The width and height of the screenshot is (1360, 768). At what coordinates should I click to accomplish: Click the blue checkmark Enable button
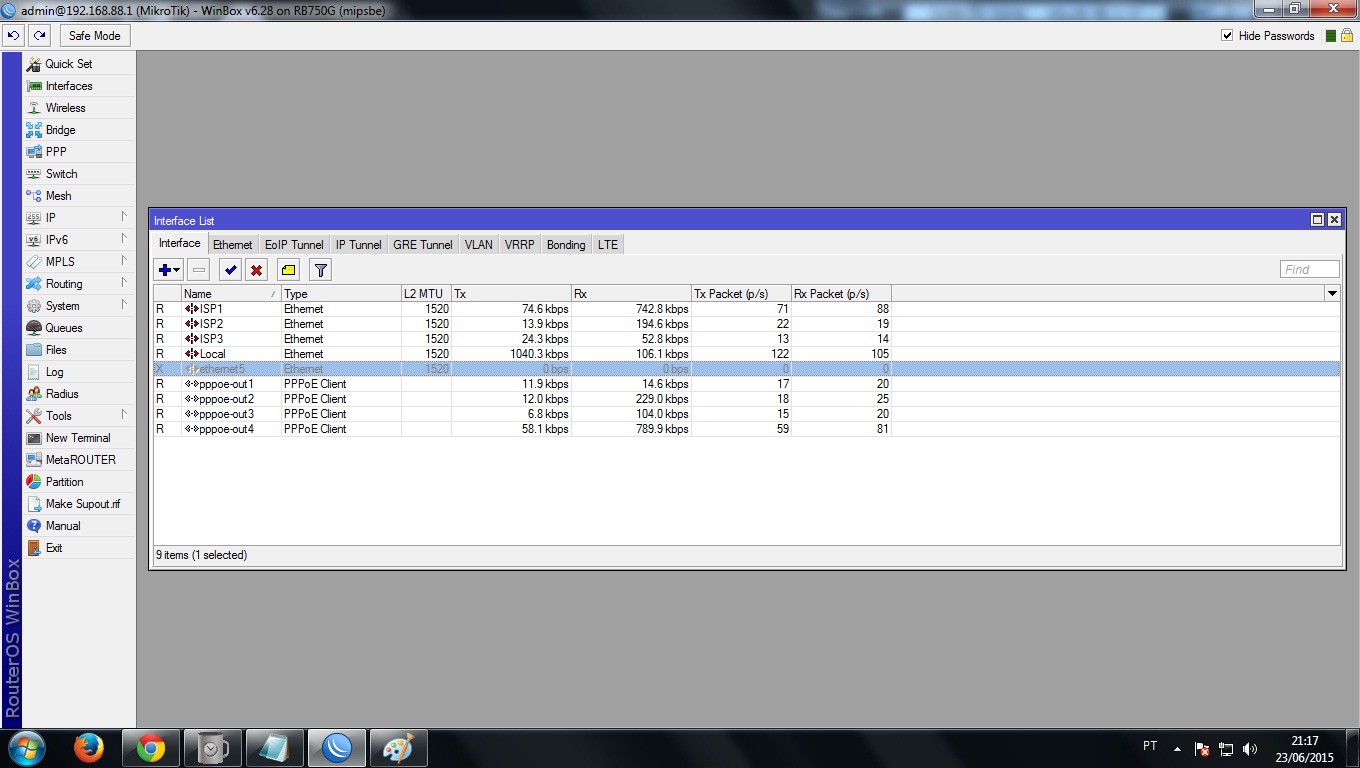(x=231, y=270)
